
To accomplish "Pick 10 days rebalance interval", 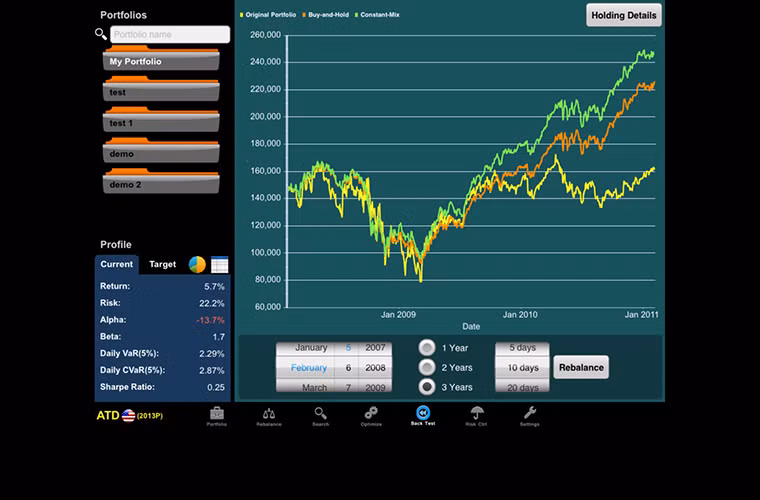I will pyautogui.click(x=522, y=368).
